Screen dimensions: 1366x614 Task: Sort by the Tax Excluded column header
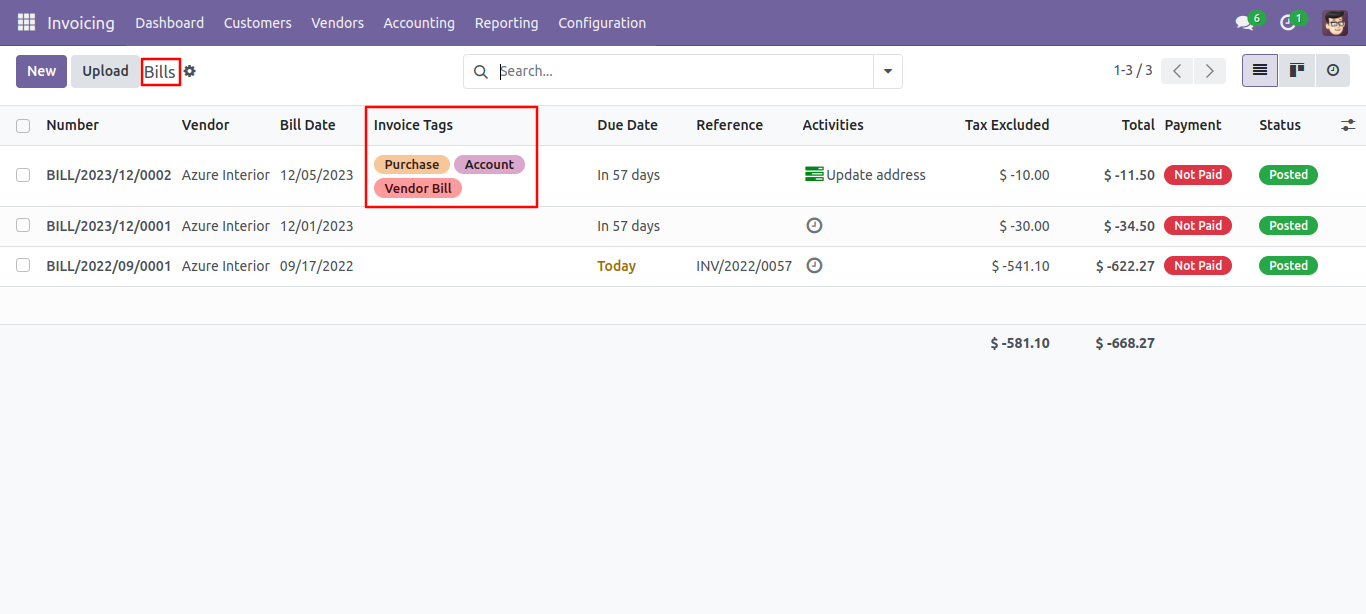pyautogui.click(x=1007, y=125)
